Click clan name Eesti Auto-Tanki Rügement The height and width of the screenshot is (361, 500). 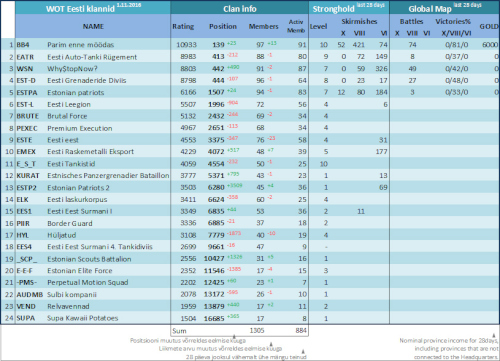(92, 57)
